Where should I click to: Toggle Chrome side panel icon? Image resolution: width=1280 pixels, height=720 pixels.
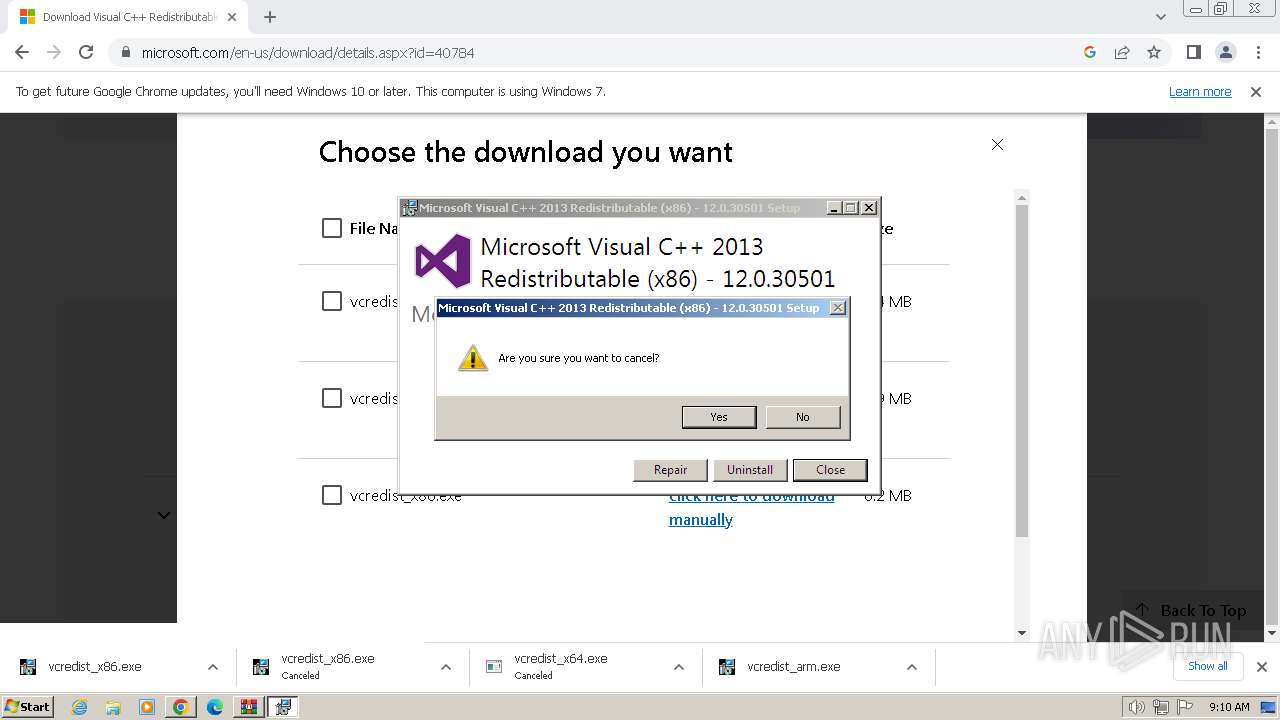tap(1193, 52)
